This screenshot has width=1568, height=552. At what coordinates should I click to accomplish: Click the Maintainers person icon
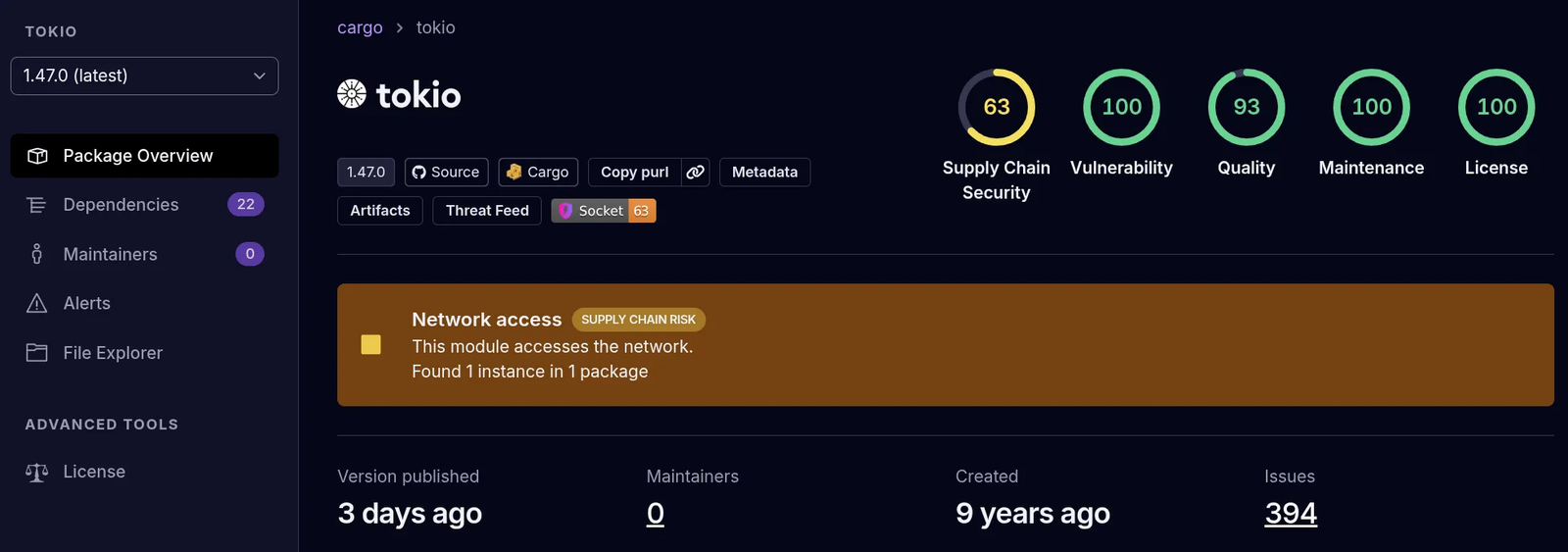37,254
